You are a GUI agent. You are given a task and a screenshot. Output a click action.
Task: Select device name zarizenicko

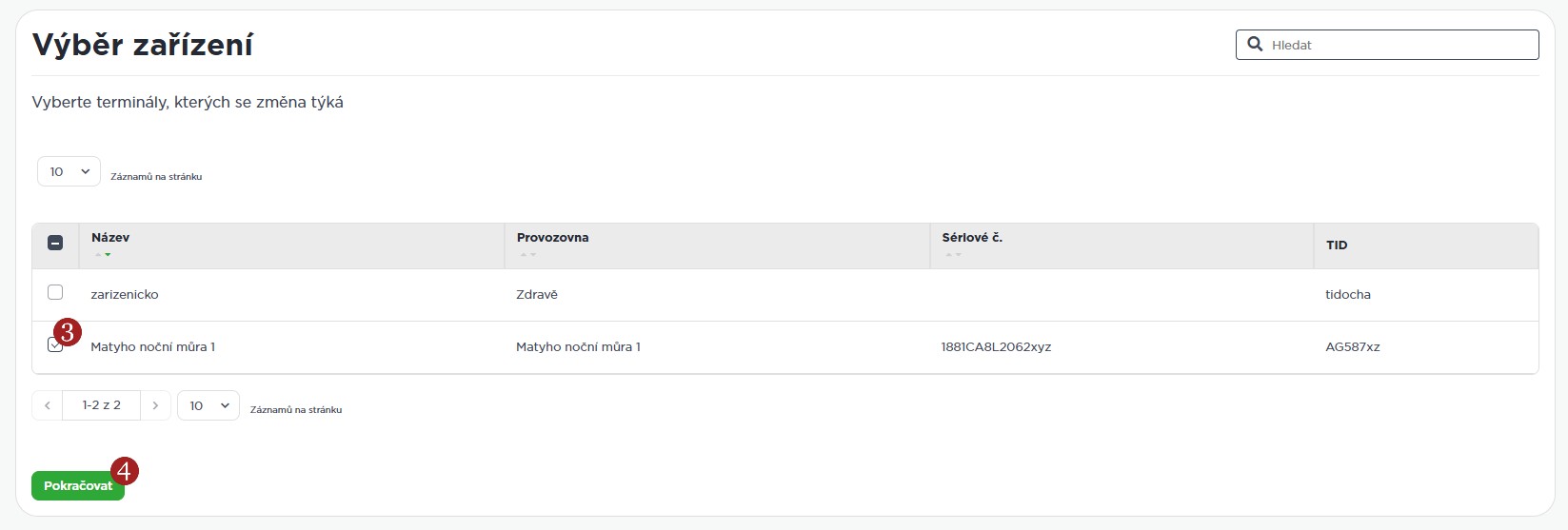coord(125,295)
